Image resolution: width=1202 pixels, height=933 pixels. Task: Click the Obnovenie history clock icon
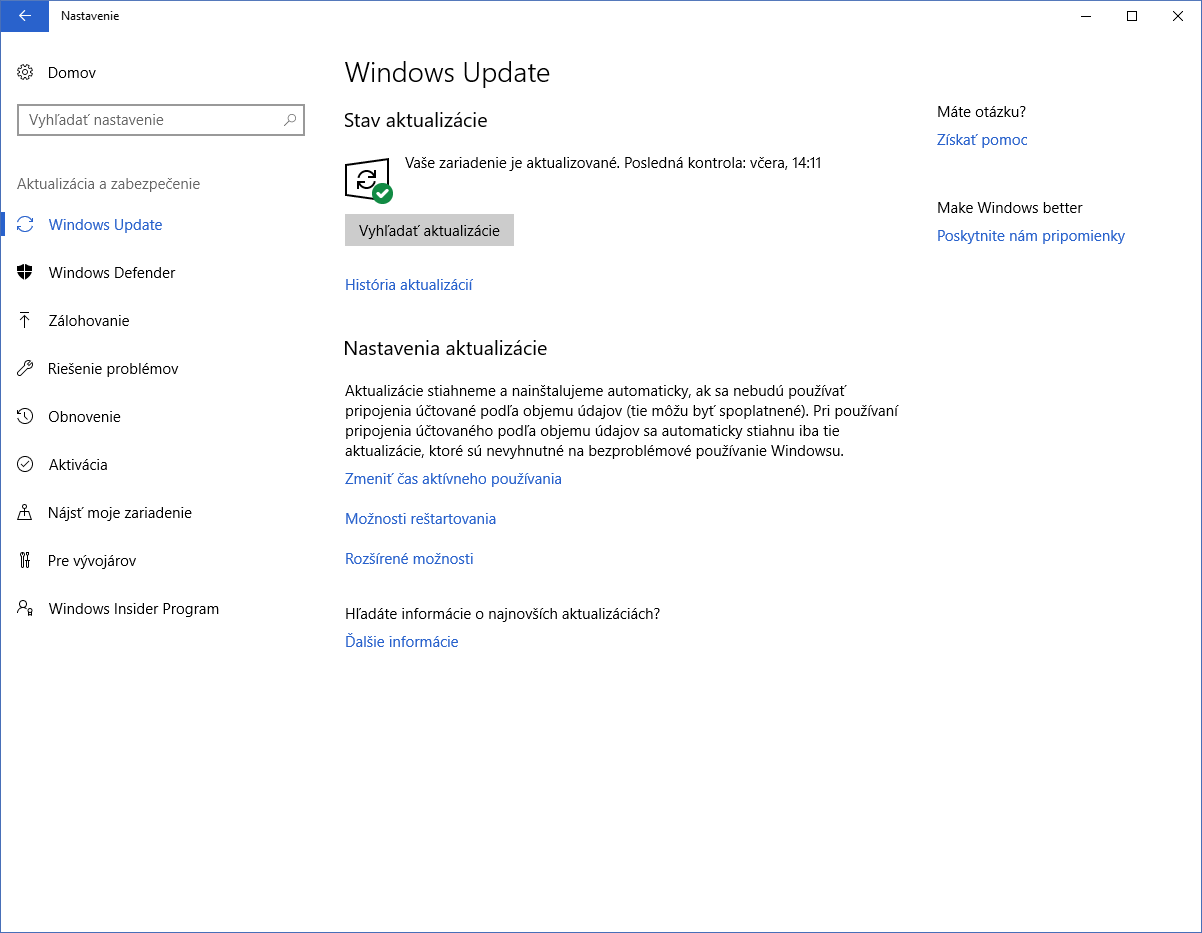point(26,417)
